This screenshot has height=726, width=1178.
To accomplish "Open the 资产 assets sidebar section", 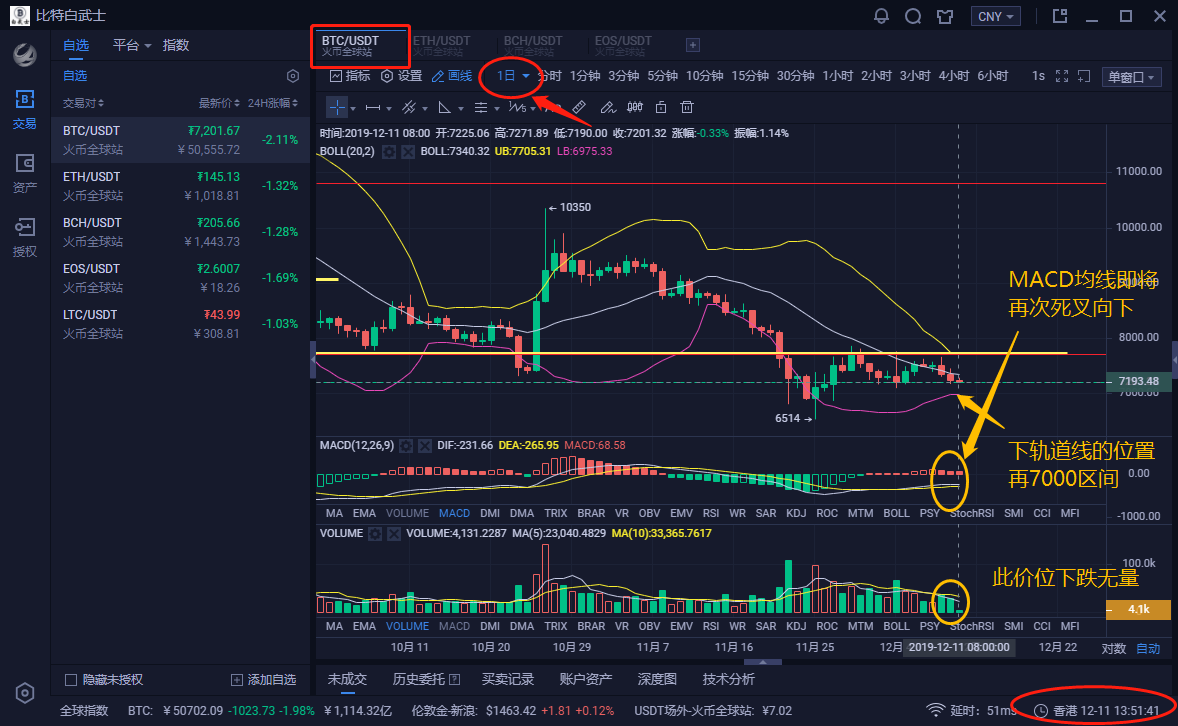I will (25, 172).
